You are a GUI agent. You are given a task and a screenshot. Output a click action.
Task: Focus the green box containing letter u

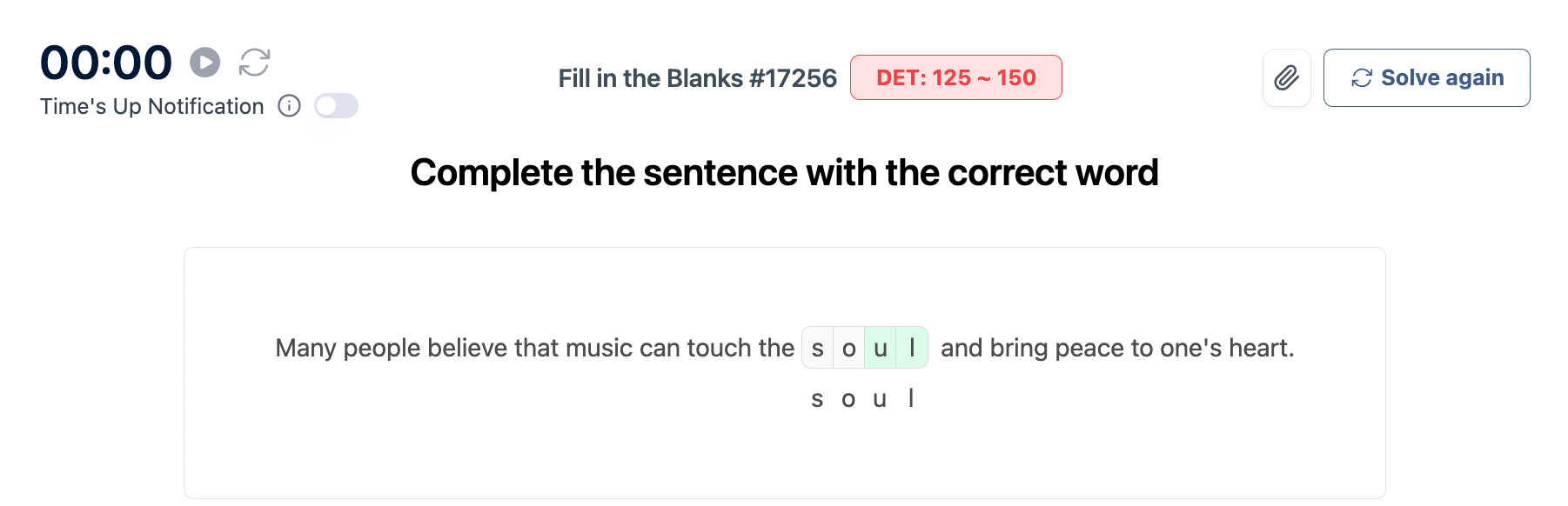pos(880,348)
